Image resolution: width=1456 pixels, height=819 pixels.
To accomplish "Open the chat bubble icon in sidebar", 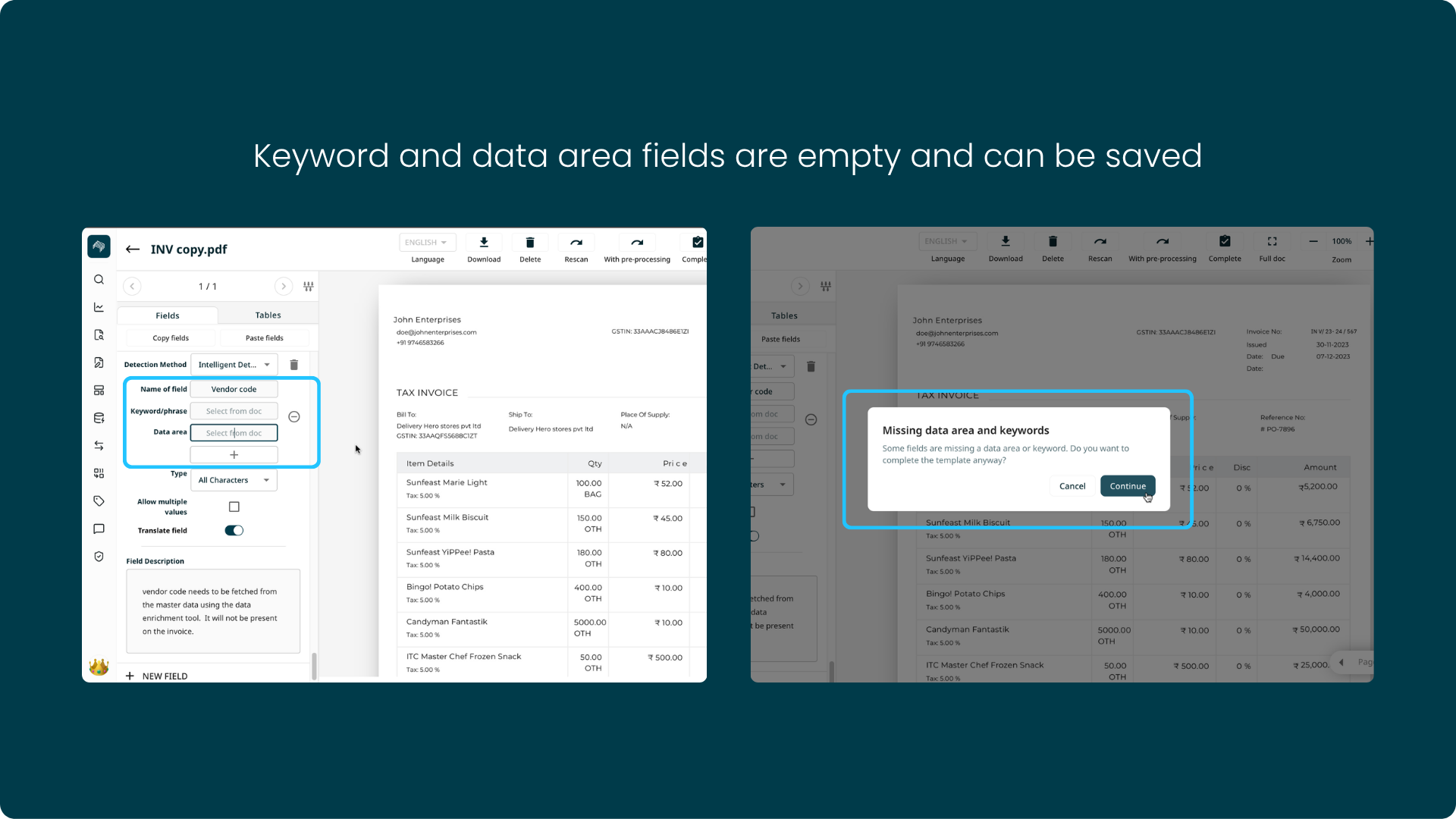I will pos(99,529).
